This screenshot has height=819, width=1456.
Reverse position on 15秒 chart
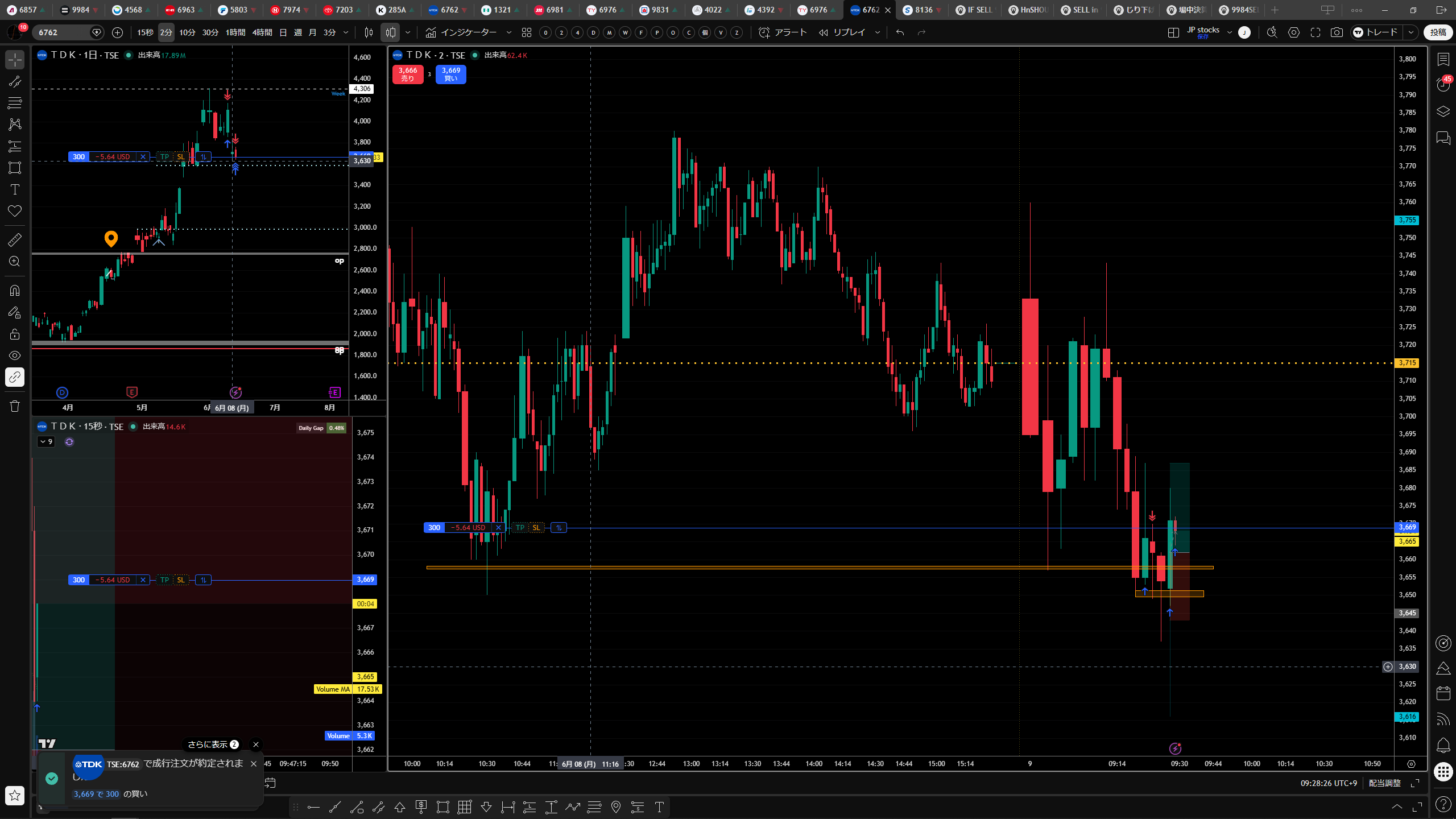pos(203,580)
